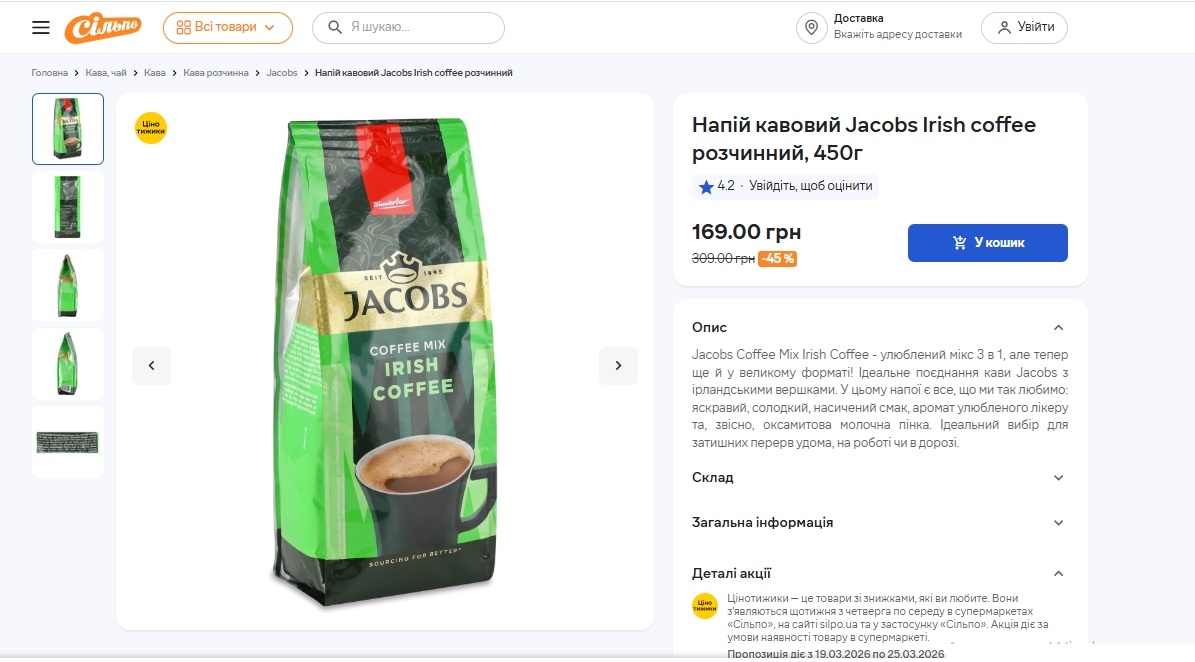Open the Всі товари dropdown

coord(227,27)
